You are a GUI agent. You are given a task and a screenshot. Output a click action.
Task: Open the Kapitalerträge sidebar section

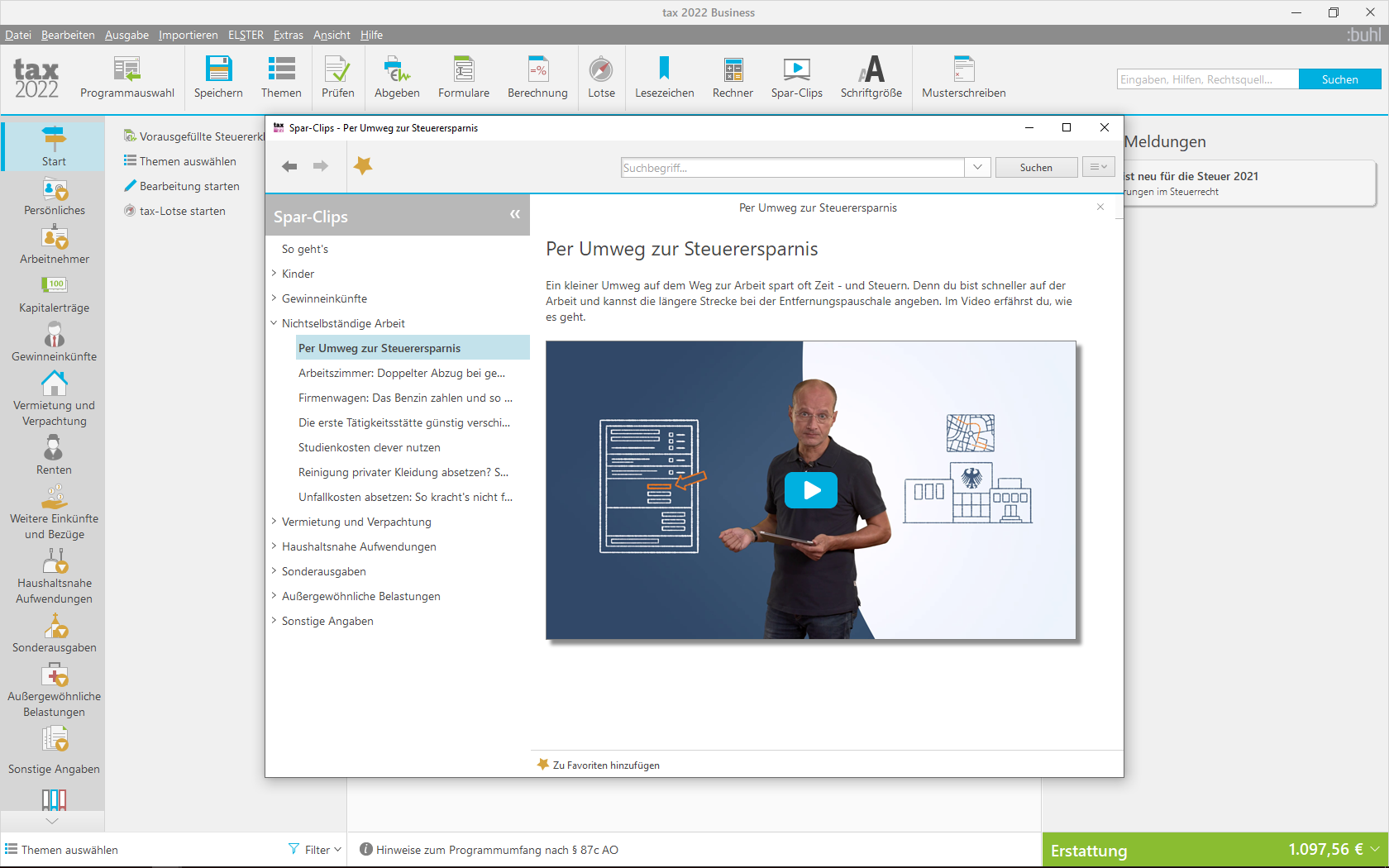[x=54, y=294]
